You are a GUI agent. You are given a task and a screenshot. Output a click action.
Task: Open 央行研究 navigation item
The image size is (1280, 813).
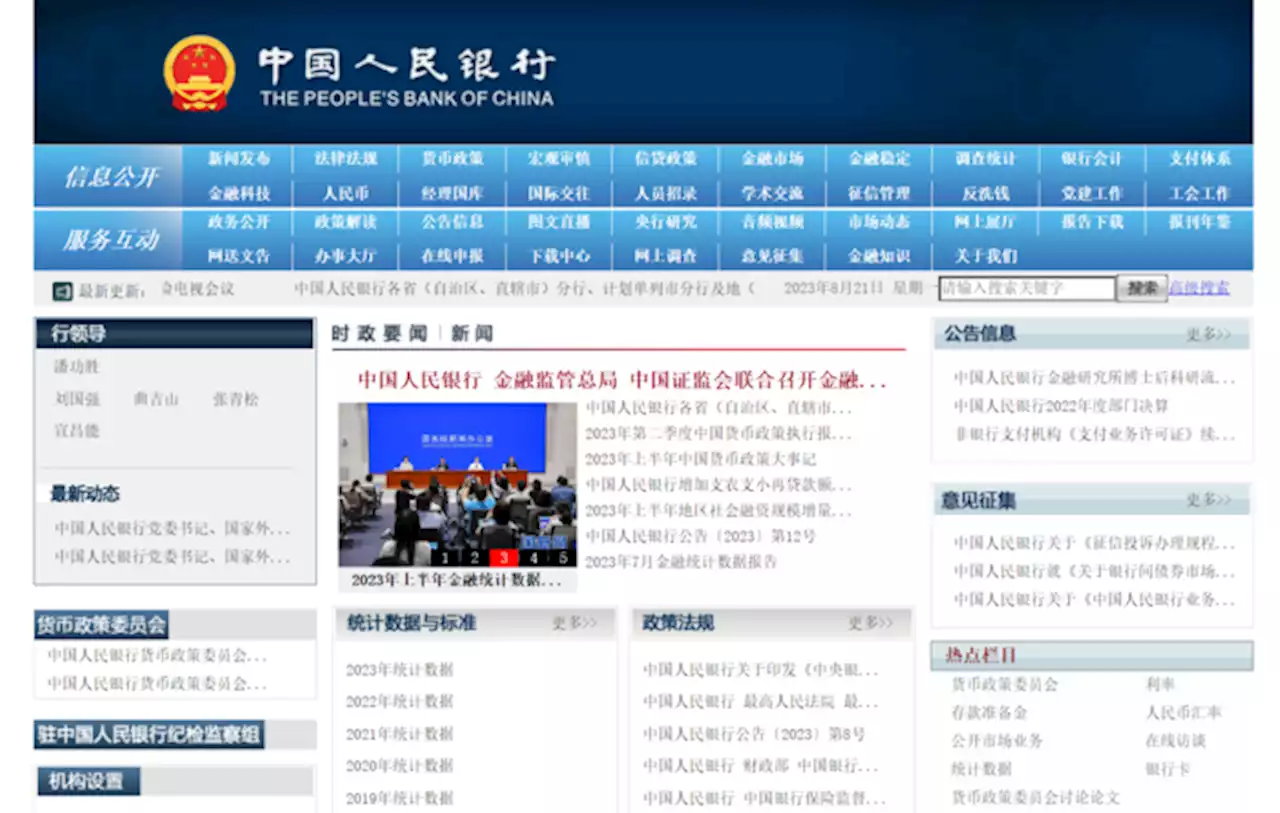click(666, 222)
